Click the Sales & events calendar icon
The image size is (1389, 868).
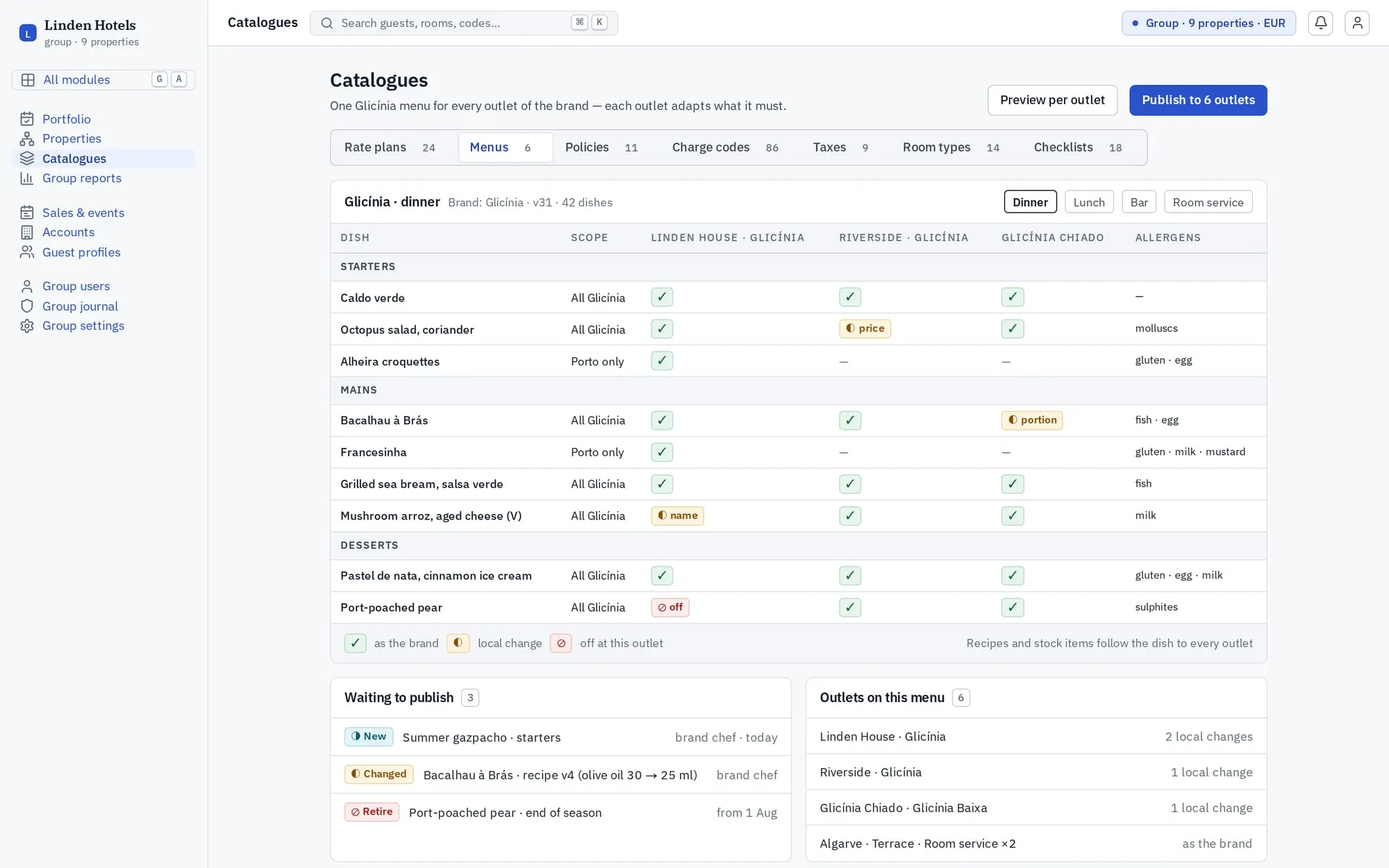click(27, 212)
